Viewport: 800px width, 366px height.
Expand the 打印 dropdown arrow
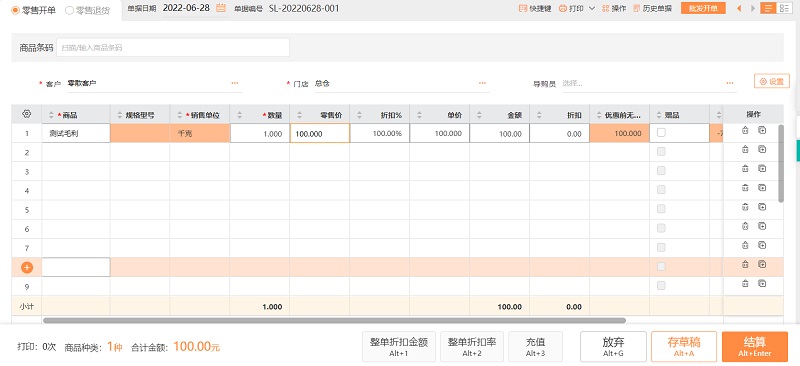[592, 9]
